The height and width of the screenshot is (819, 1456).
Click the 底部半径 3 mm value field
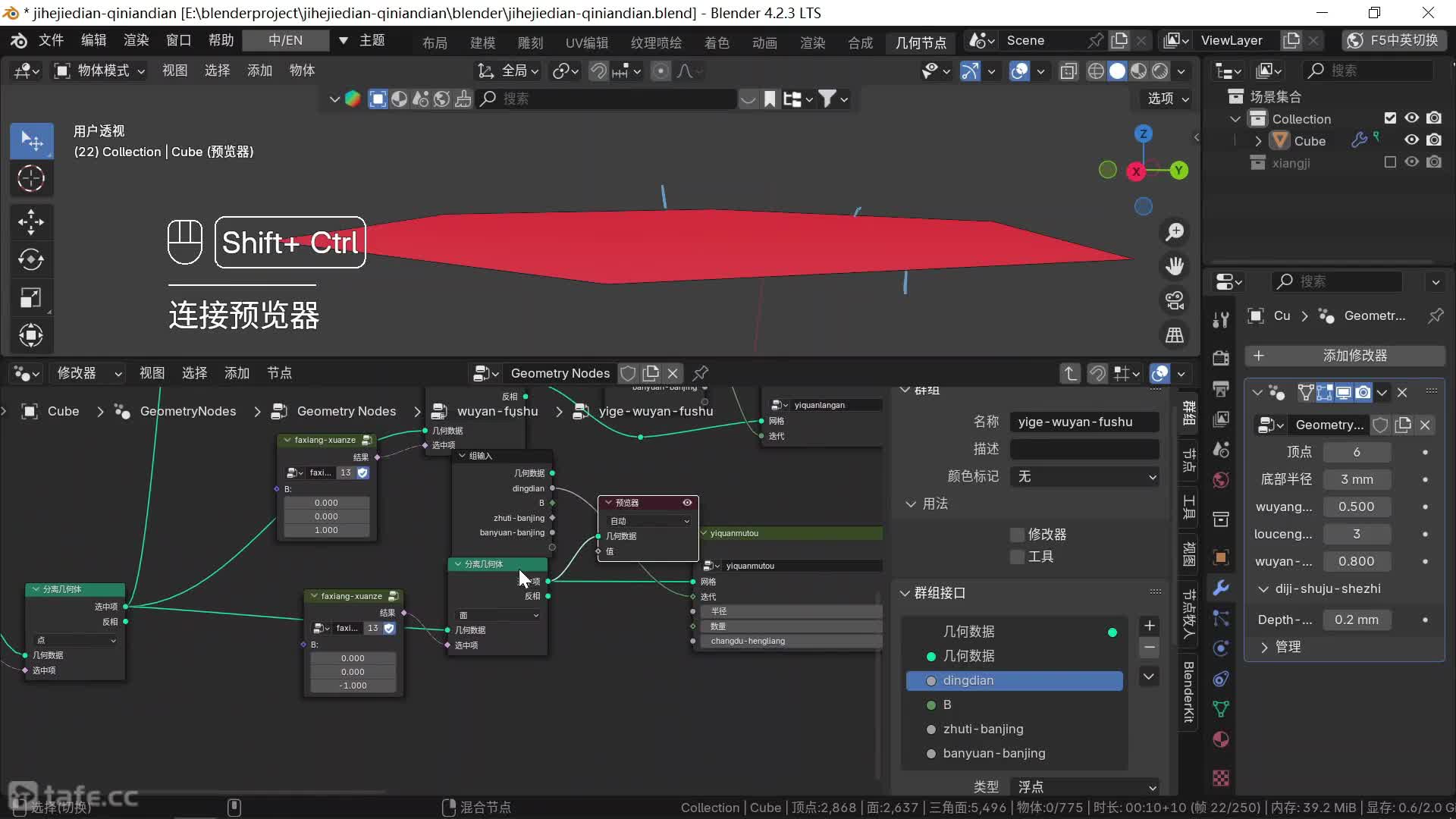point(1357,479)
